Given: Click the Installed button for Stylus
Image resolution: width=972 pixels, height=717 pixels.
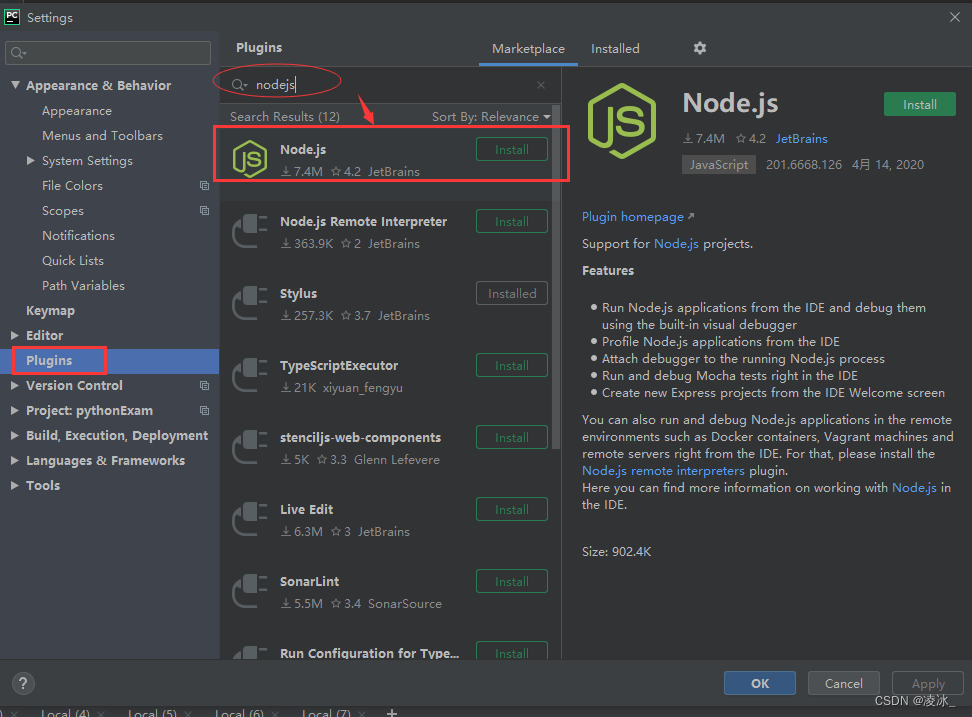Looking at the screenshot, I should [511, 293].
